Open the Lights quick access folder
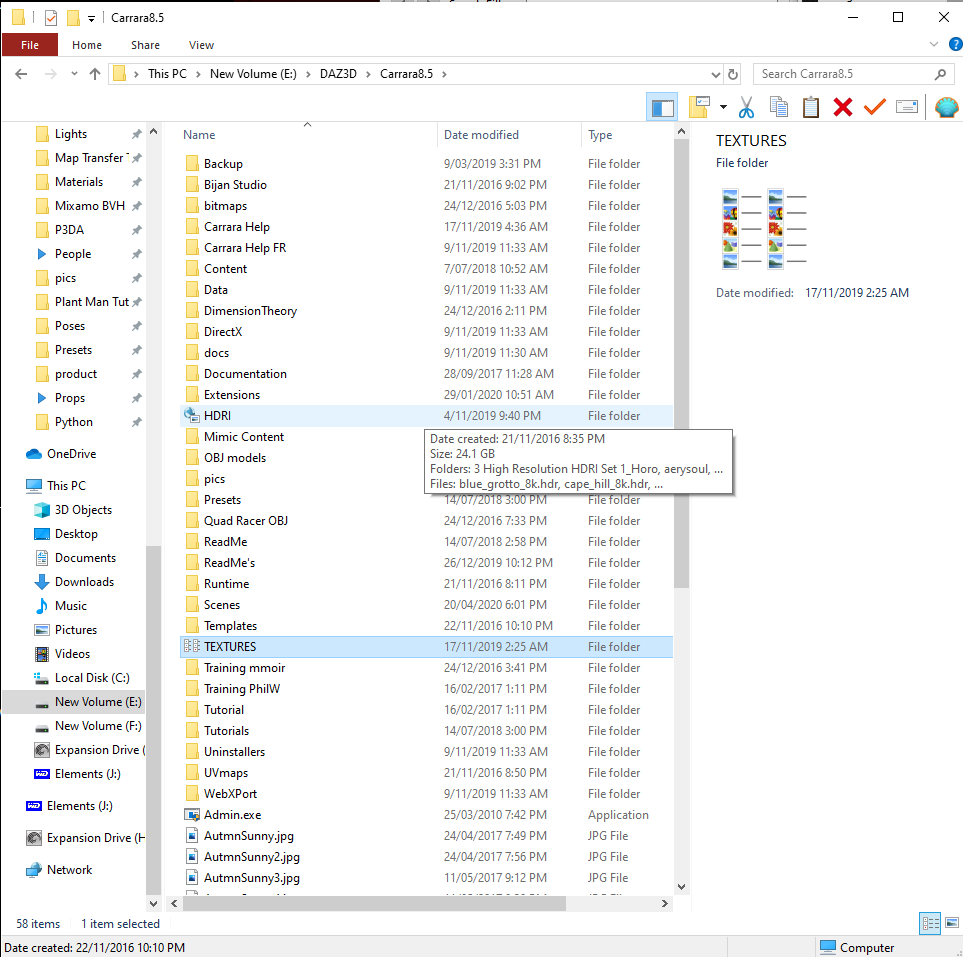 (71, 134)
